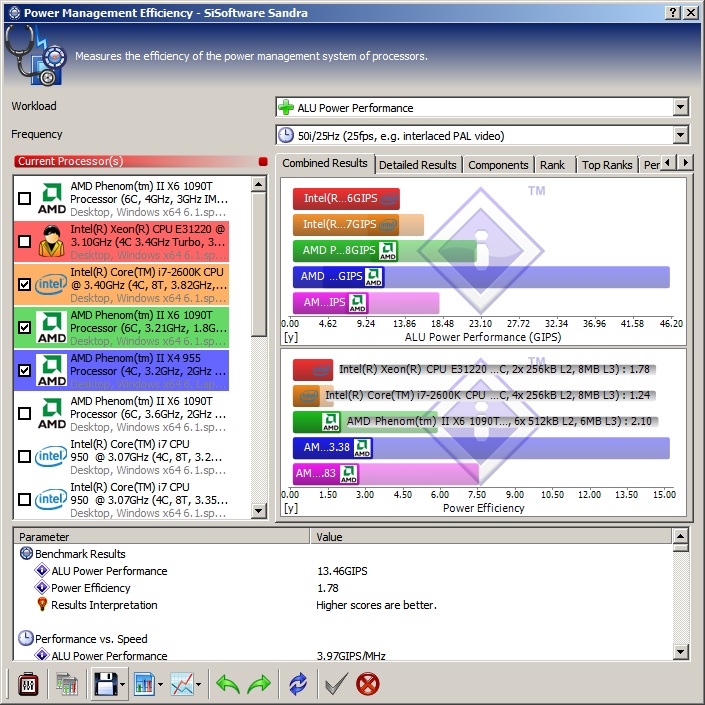The image size is (705, 705).
Task: Click the user avatar icon of Xeon E31220 entry
Action: (x=51, y=241)
